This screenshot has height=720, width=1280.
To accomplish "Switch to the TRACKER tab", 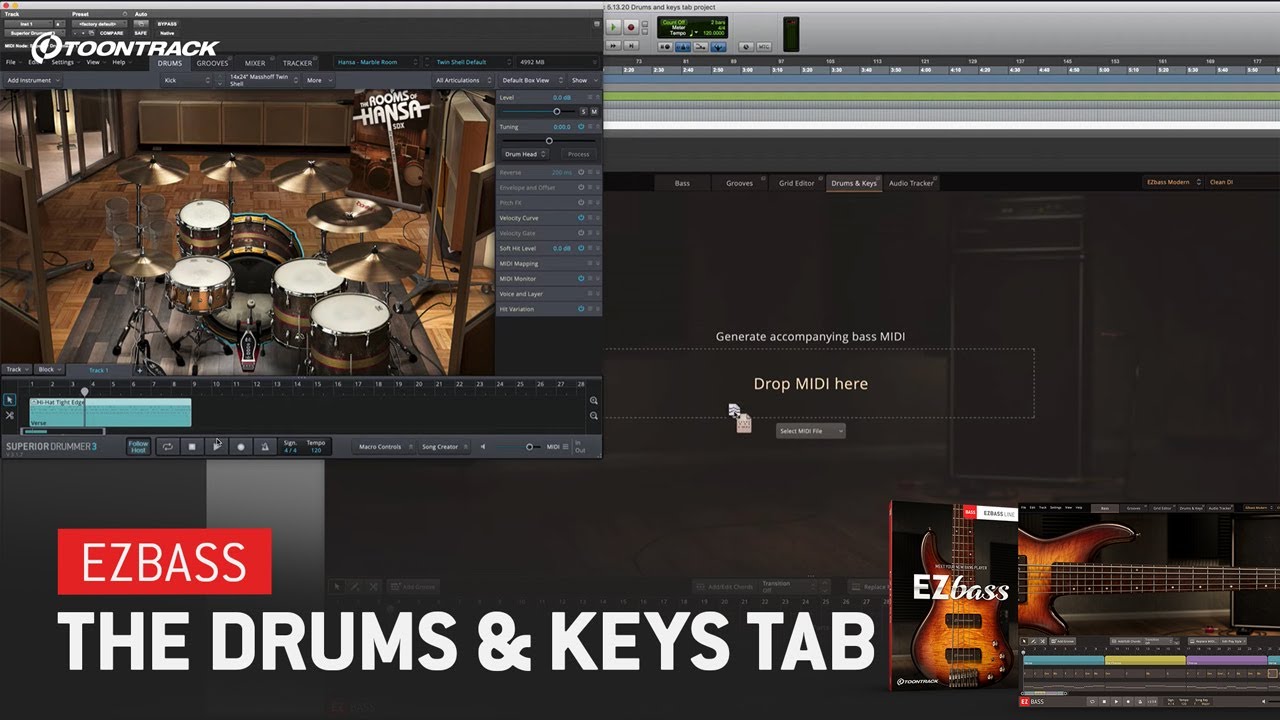I will [297, 63].
